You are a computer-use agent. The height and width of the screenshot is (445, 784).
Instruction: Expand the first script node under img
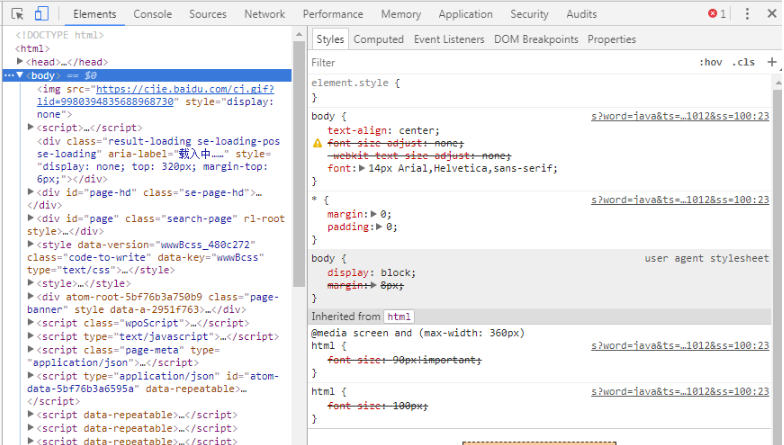[x=30, y=128]
